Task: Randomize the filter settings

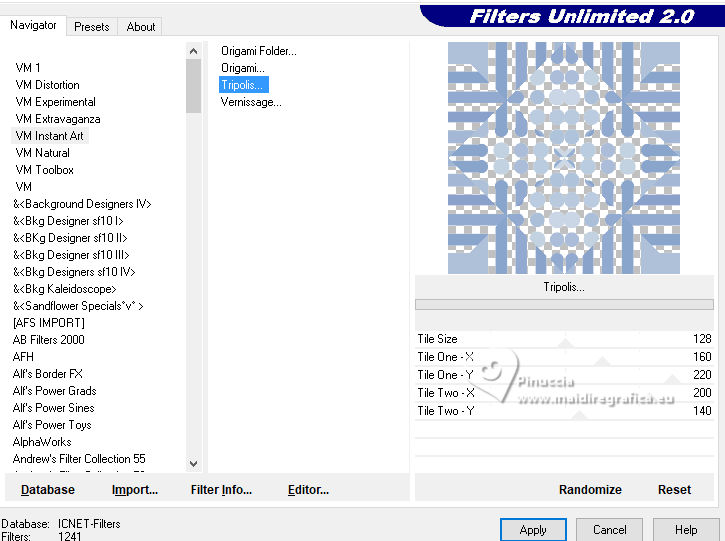Action: [x=590, y=490]
